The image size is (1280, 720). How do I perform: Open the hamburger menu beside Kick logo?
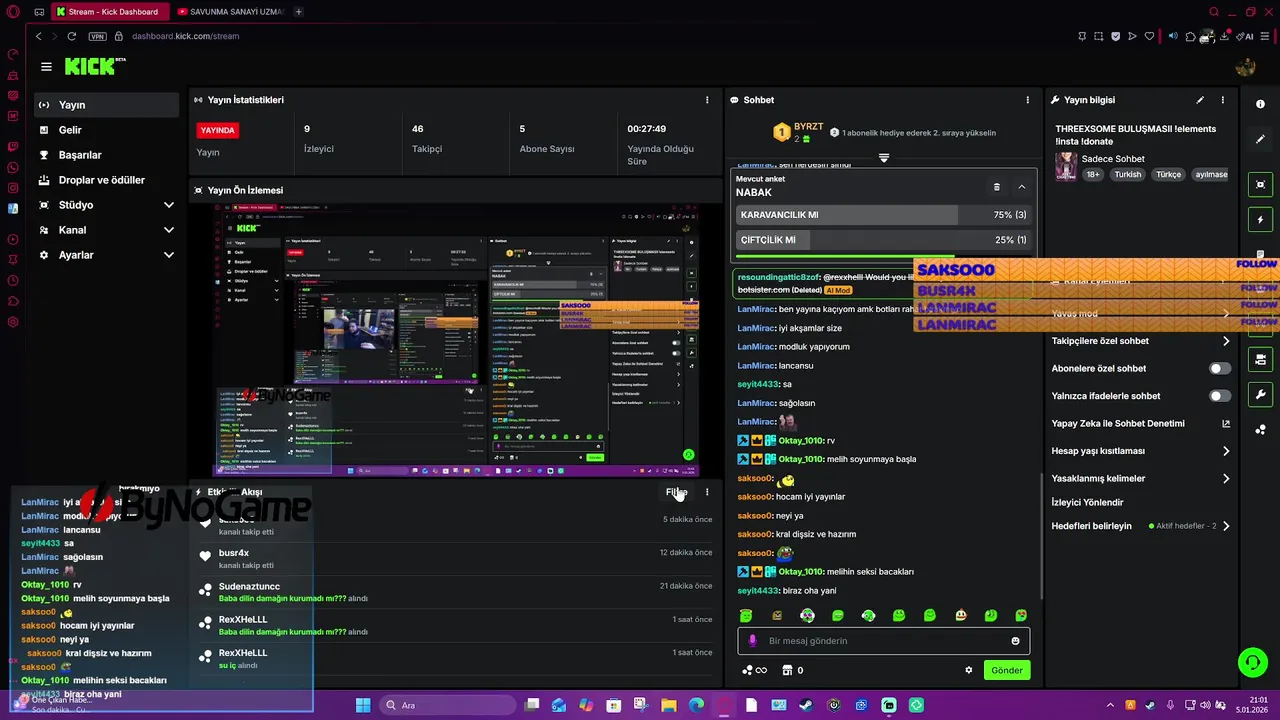[x=46, y=67]
